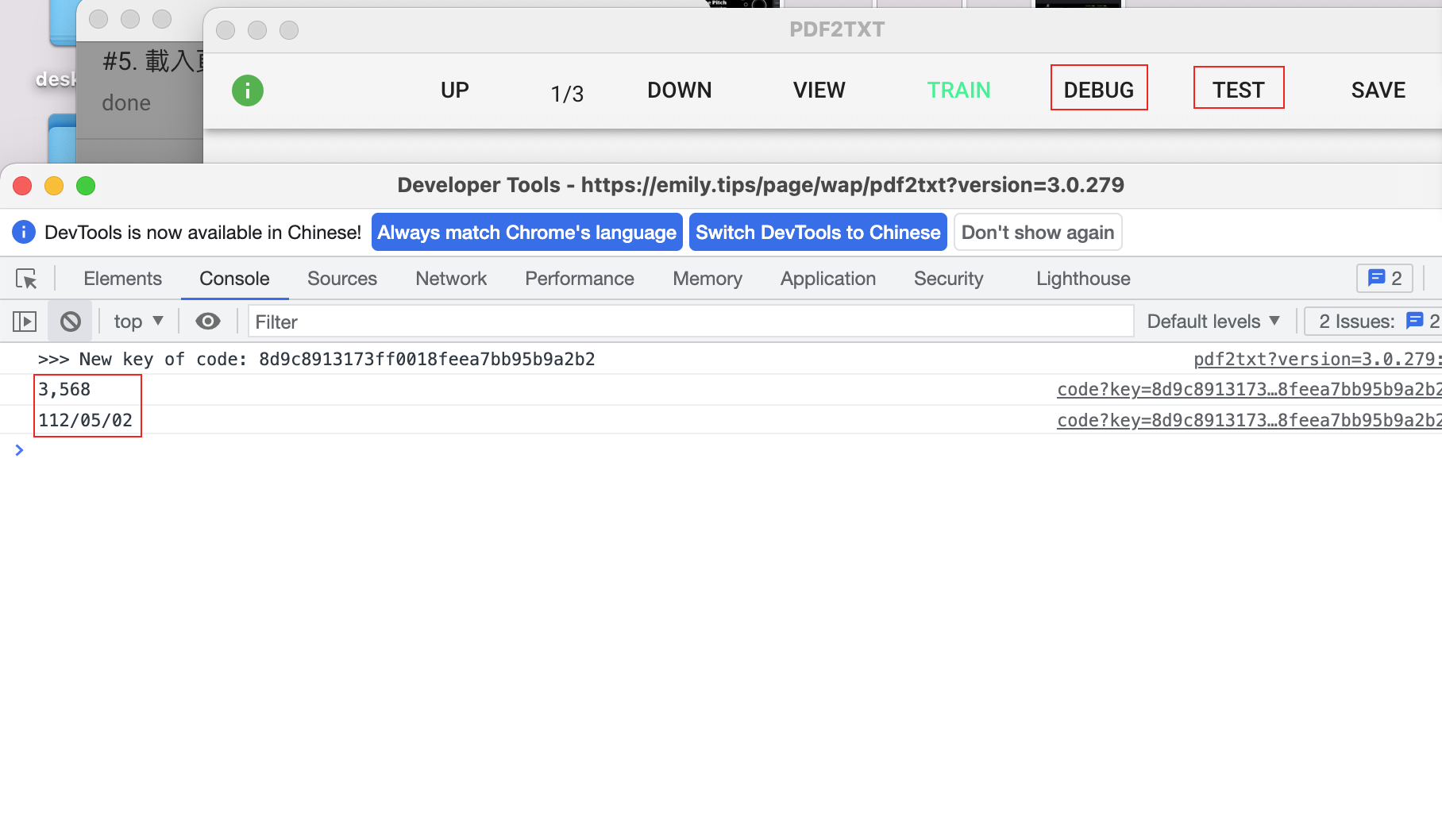Dismiss with Don't show again
The height and width of the screenshot is (840, 1442).
click(1037, 233)
